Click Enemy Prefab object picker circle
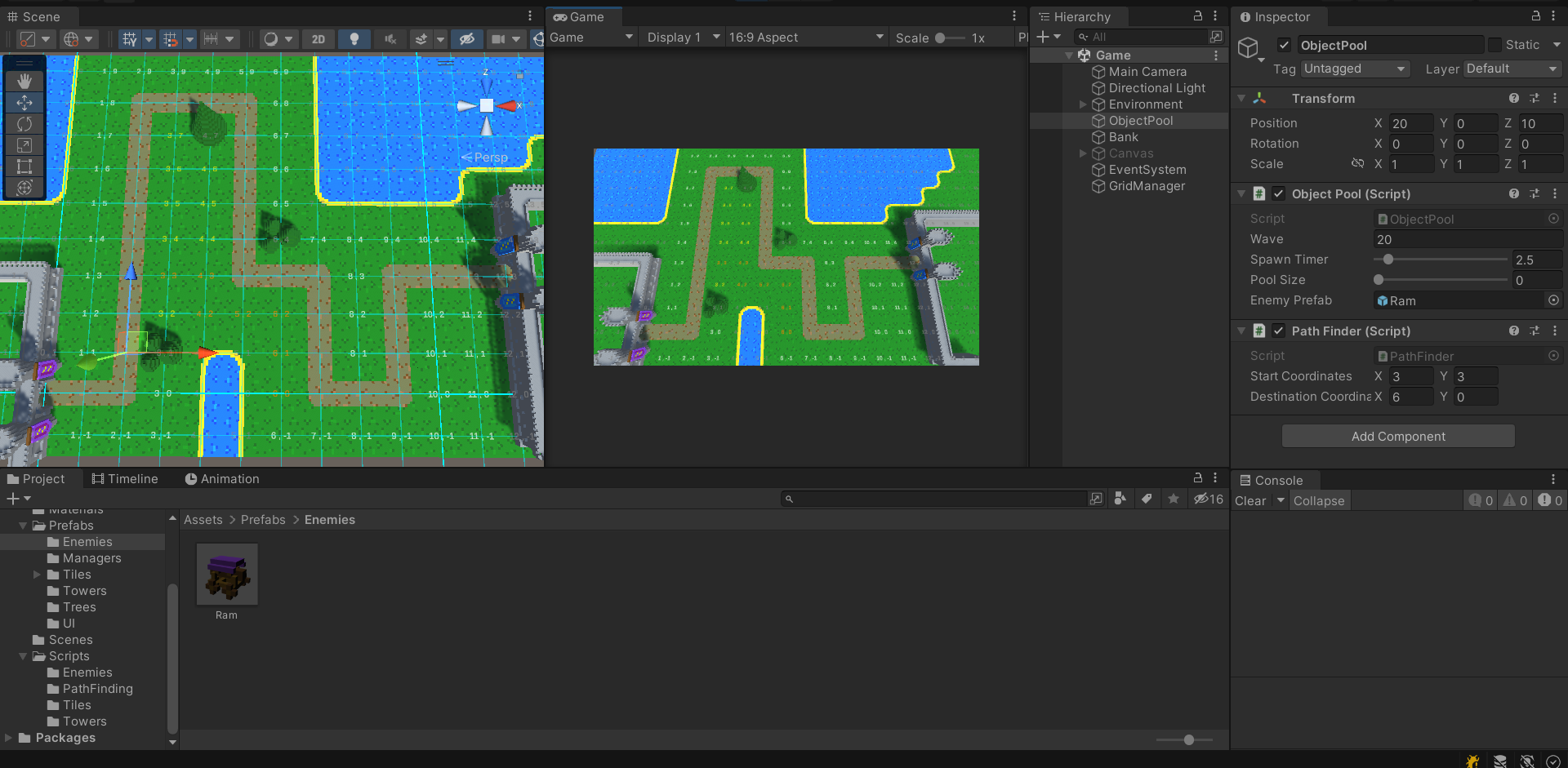This screenshot has height=768, width=1568. pos(1553,300)
